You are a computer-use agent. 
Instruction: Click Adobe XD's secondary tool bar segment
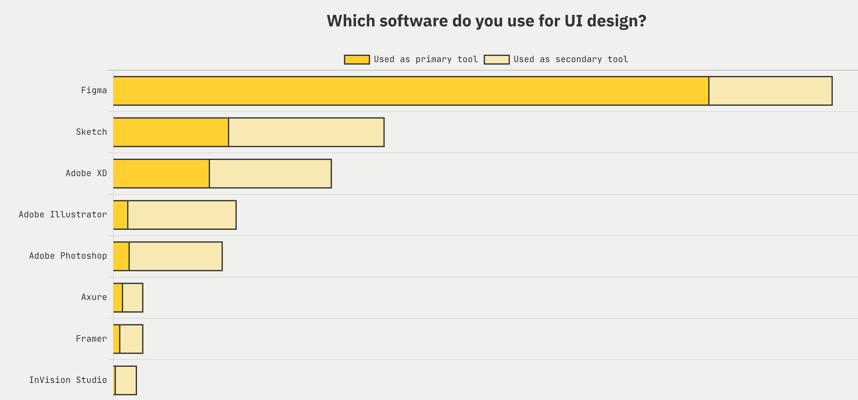tap(270, 173)
